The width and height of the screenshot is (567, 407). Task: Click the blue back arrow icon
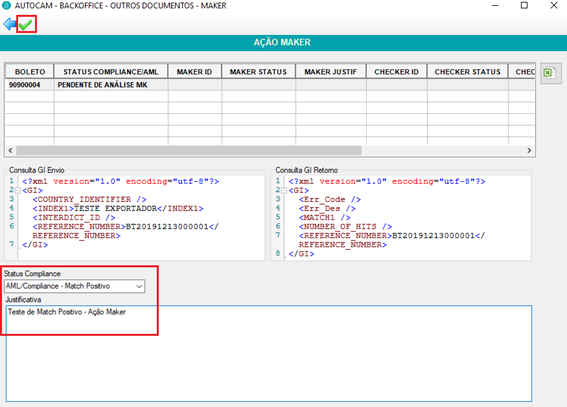click(9, 24)
